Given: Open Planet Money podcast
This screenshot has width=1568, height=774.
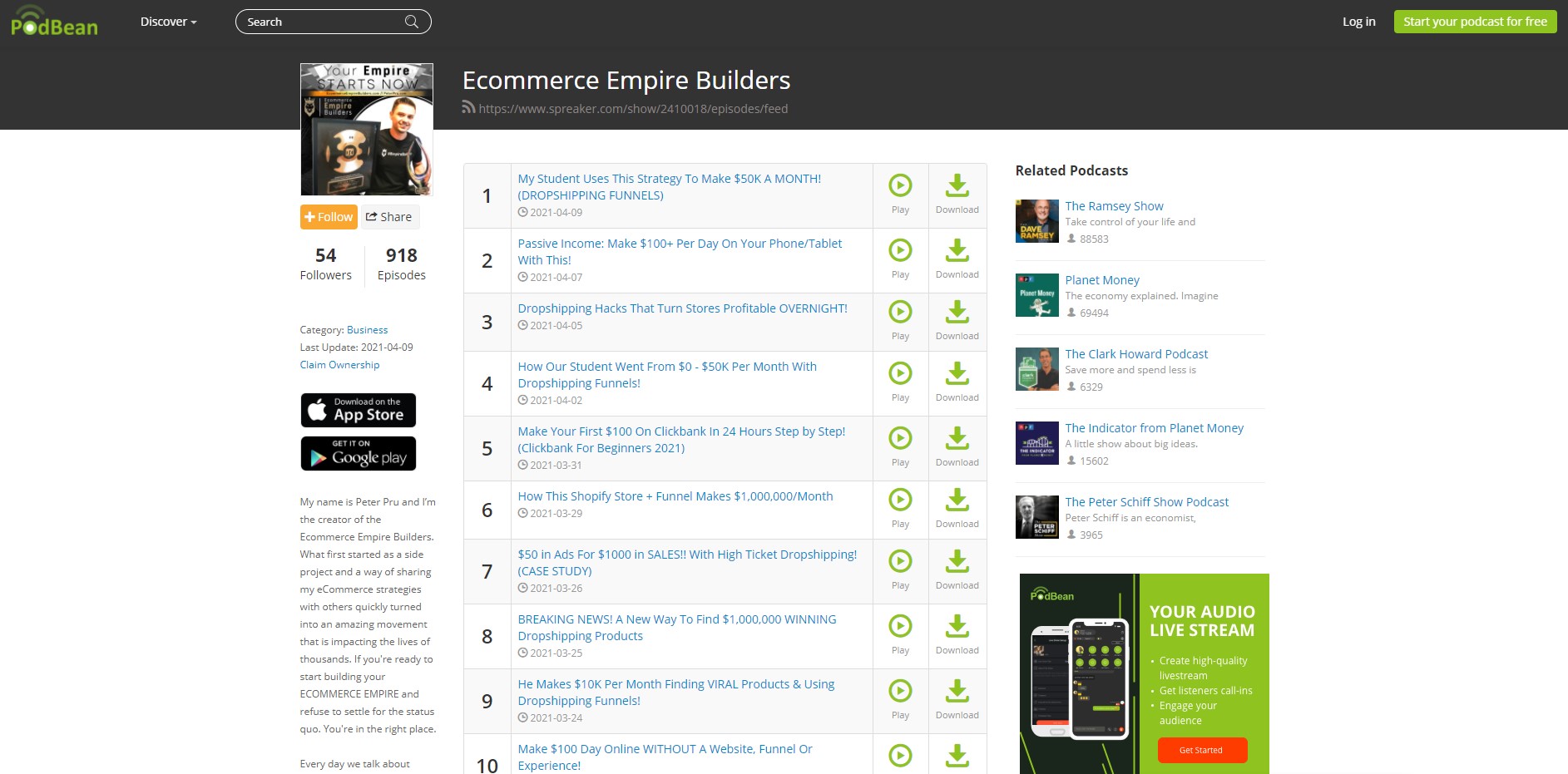Looking at the screenshot, I should 1102,280.
